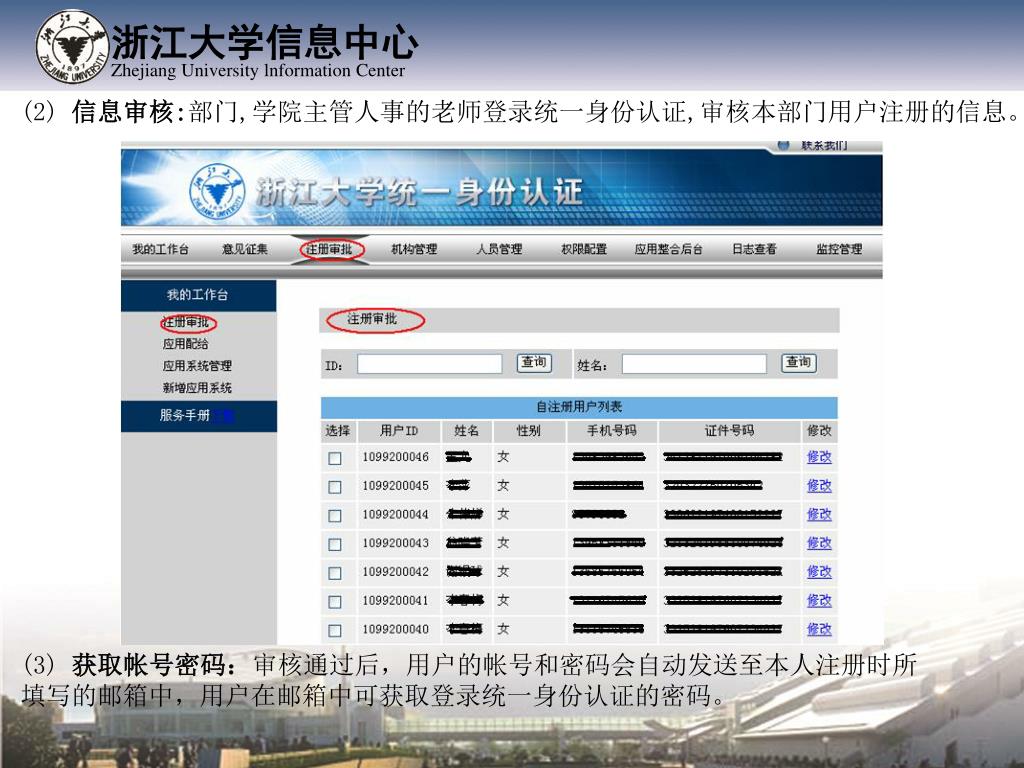Open the 应用整合后台 navigation tab

(x=669, y=249)
